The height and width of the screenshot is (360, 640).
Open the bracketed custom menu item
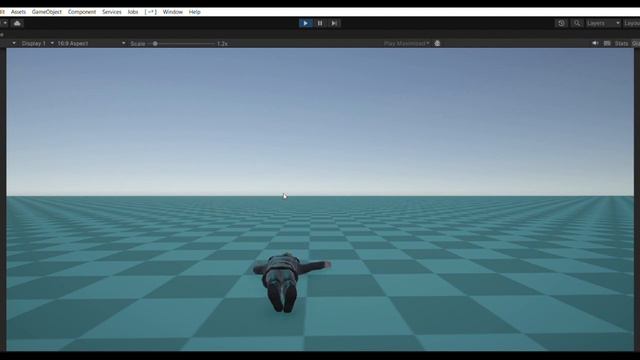151,12
